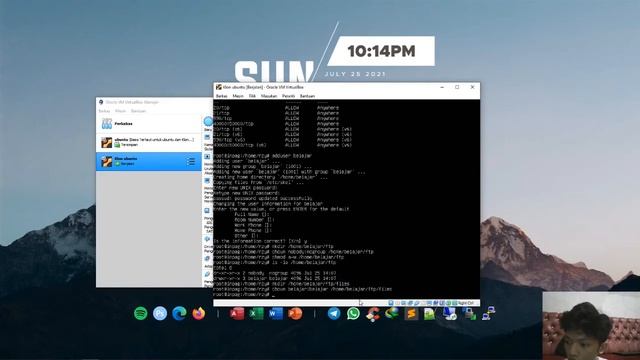Open Mesin menu in VirtualBox Manager

[120, 111]
